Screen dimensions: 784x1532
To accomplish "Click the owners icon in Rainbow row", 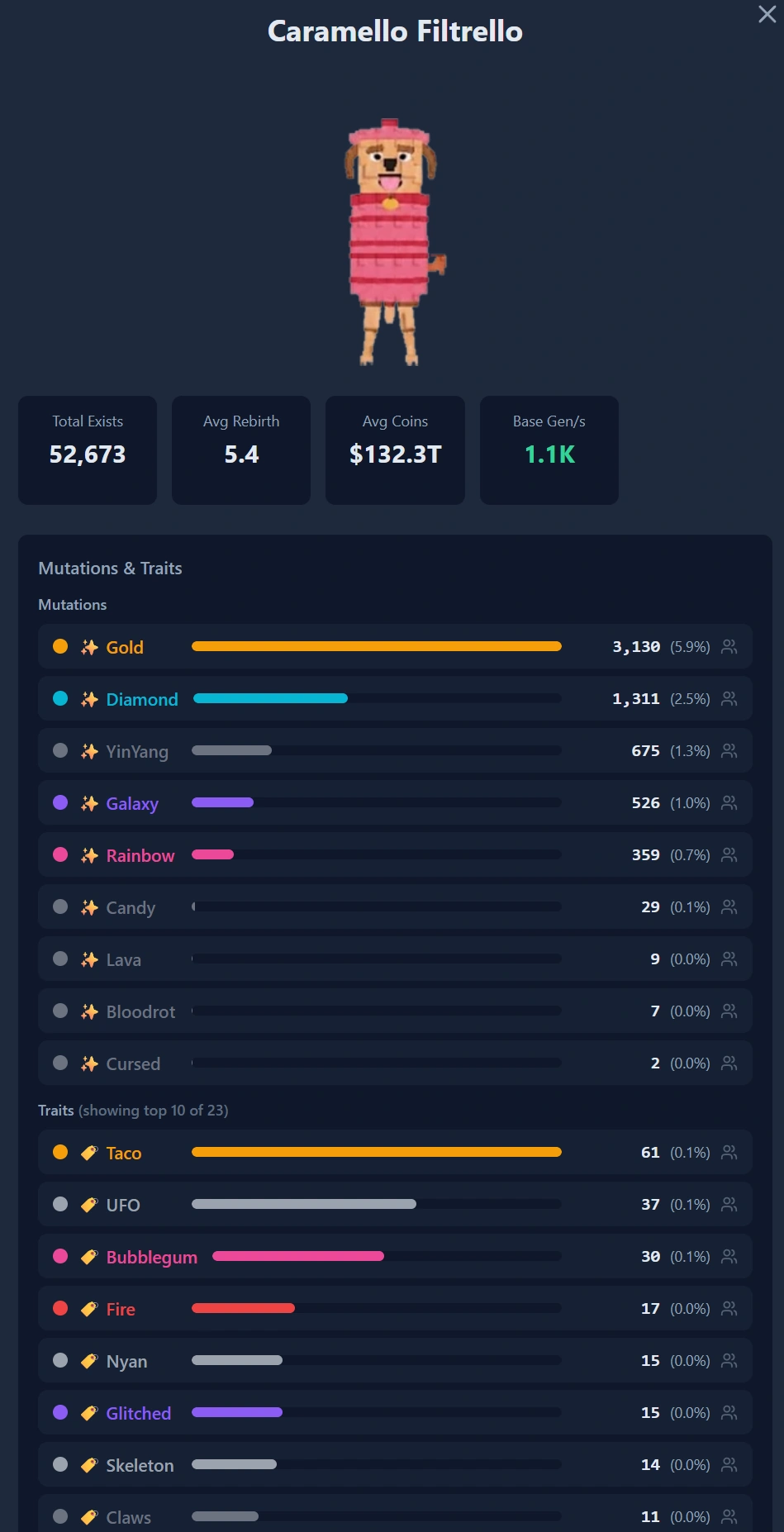I will (729, 854).
